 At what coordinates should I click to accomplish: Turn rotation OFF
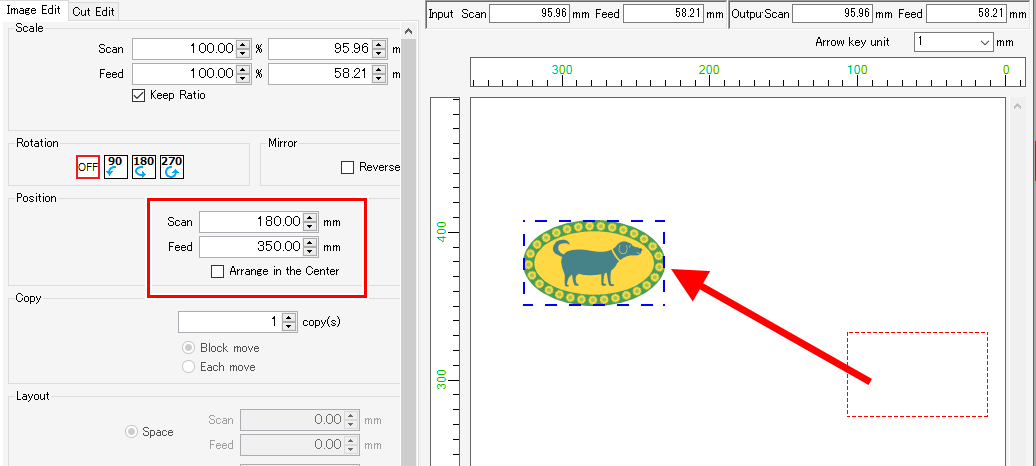88,167
